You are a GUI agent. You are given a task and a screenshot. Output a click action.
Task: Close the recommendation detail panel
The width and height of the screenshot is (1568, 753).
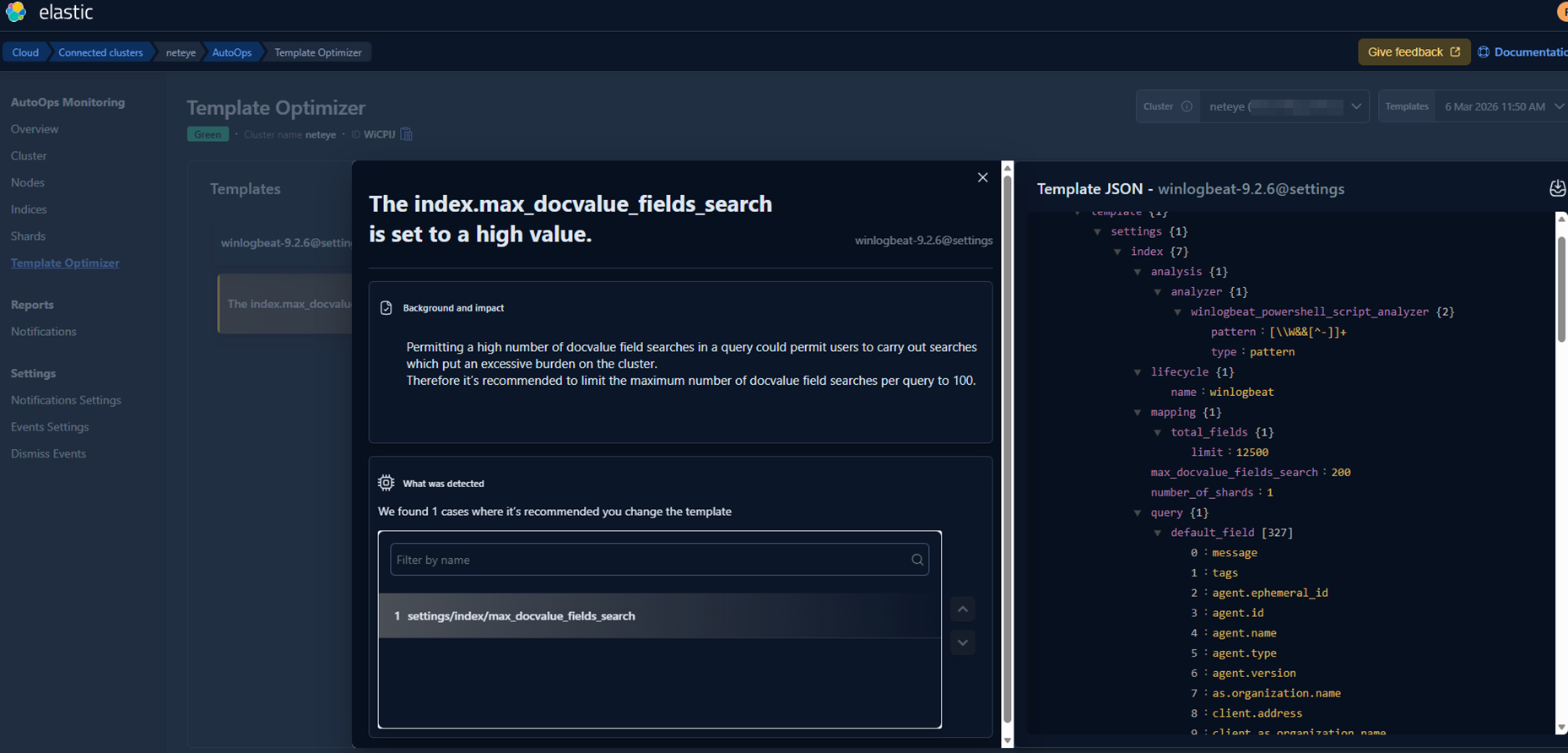tap(982, 177)
